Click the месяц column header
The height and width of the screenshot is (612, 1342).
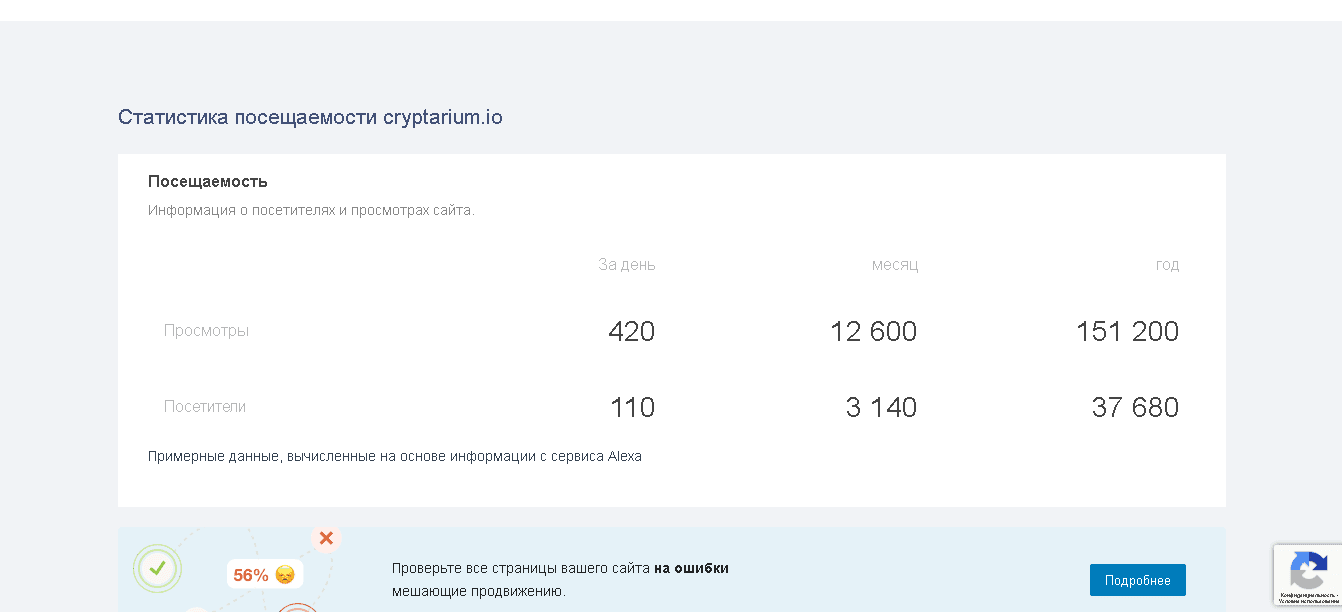(895, 265)
